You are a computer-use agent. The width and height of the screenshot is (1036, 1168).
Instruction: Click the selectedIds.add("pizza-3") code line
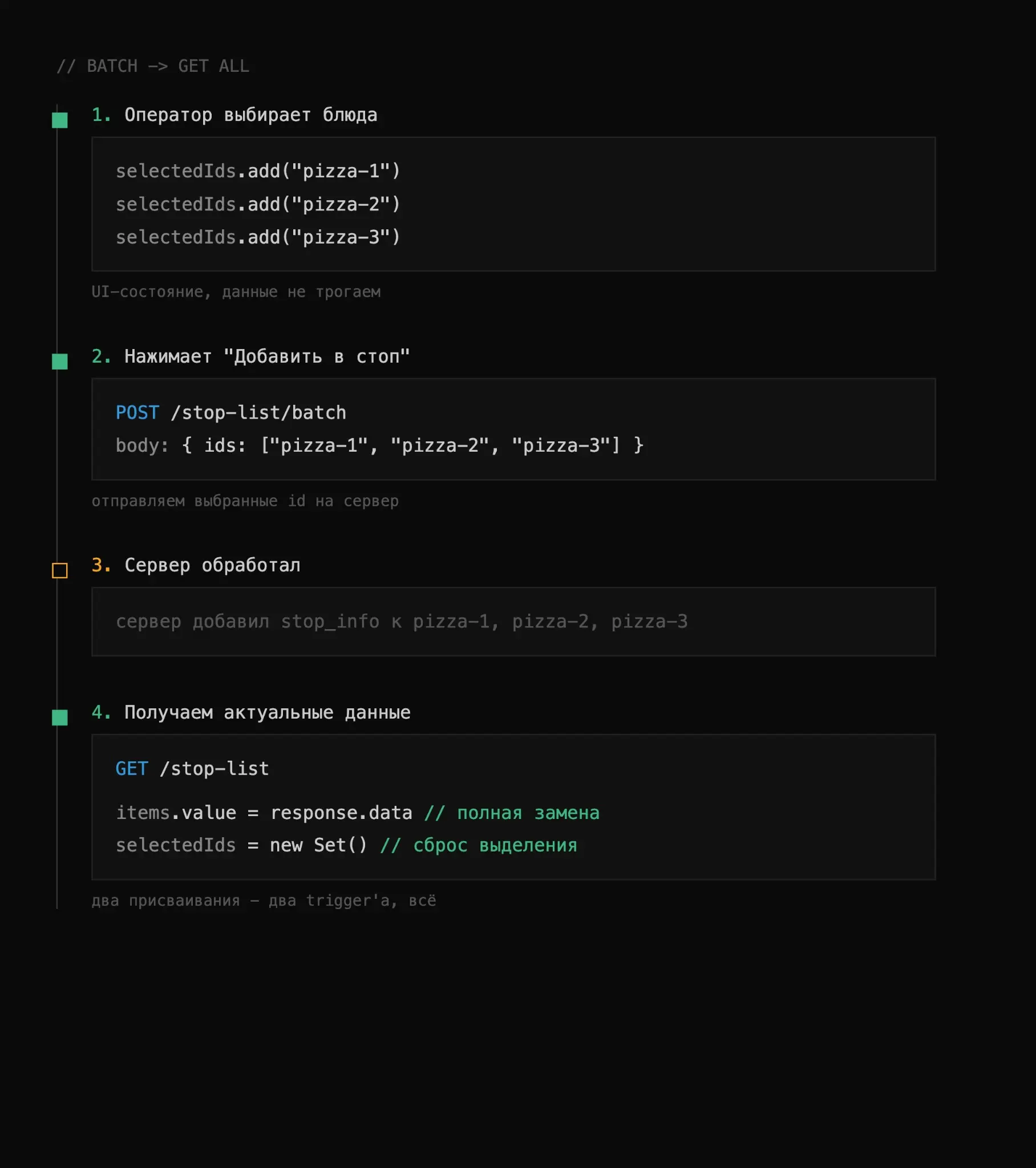258,237
